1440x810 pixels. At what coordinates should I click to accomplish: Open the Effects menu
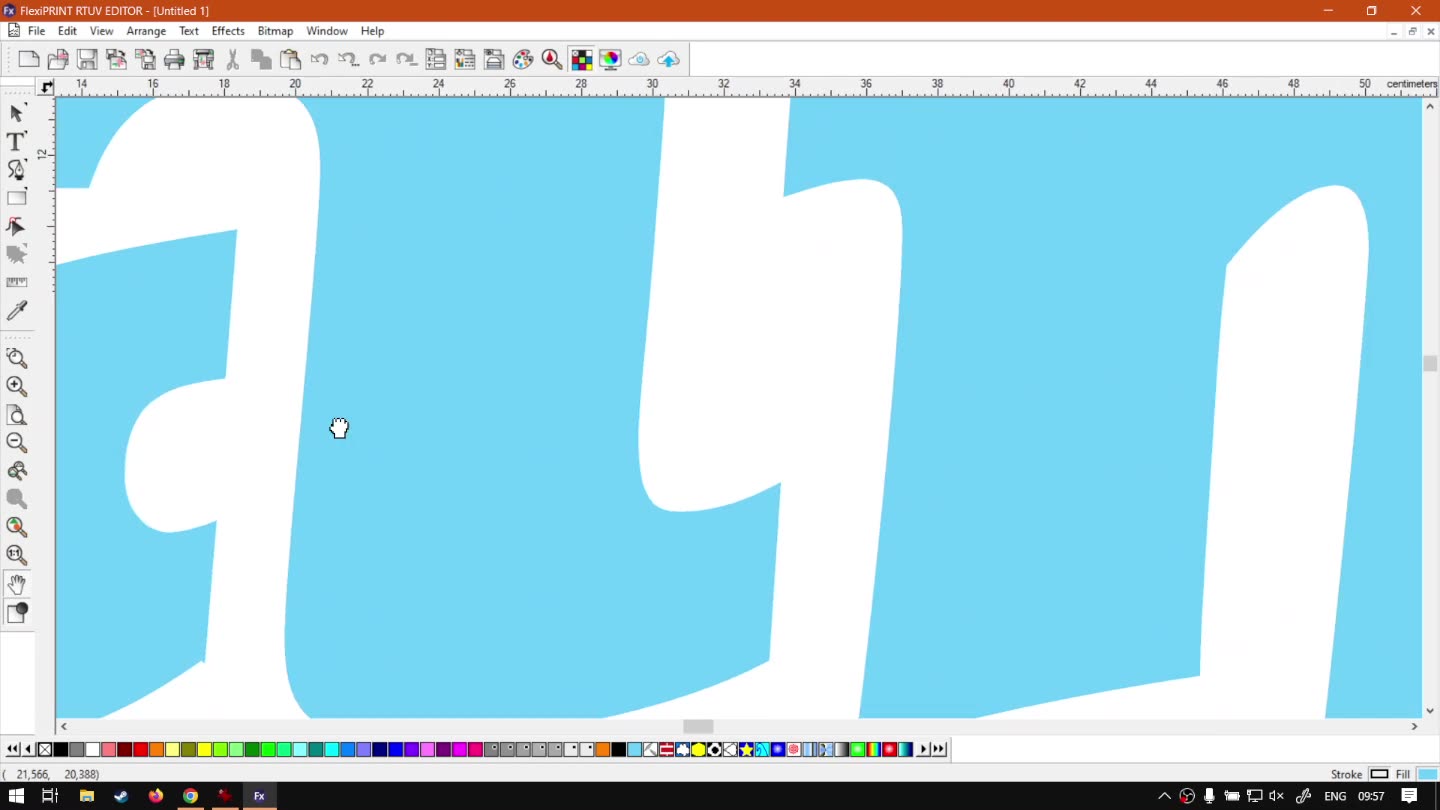[228, 31]
